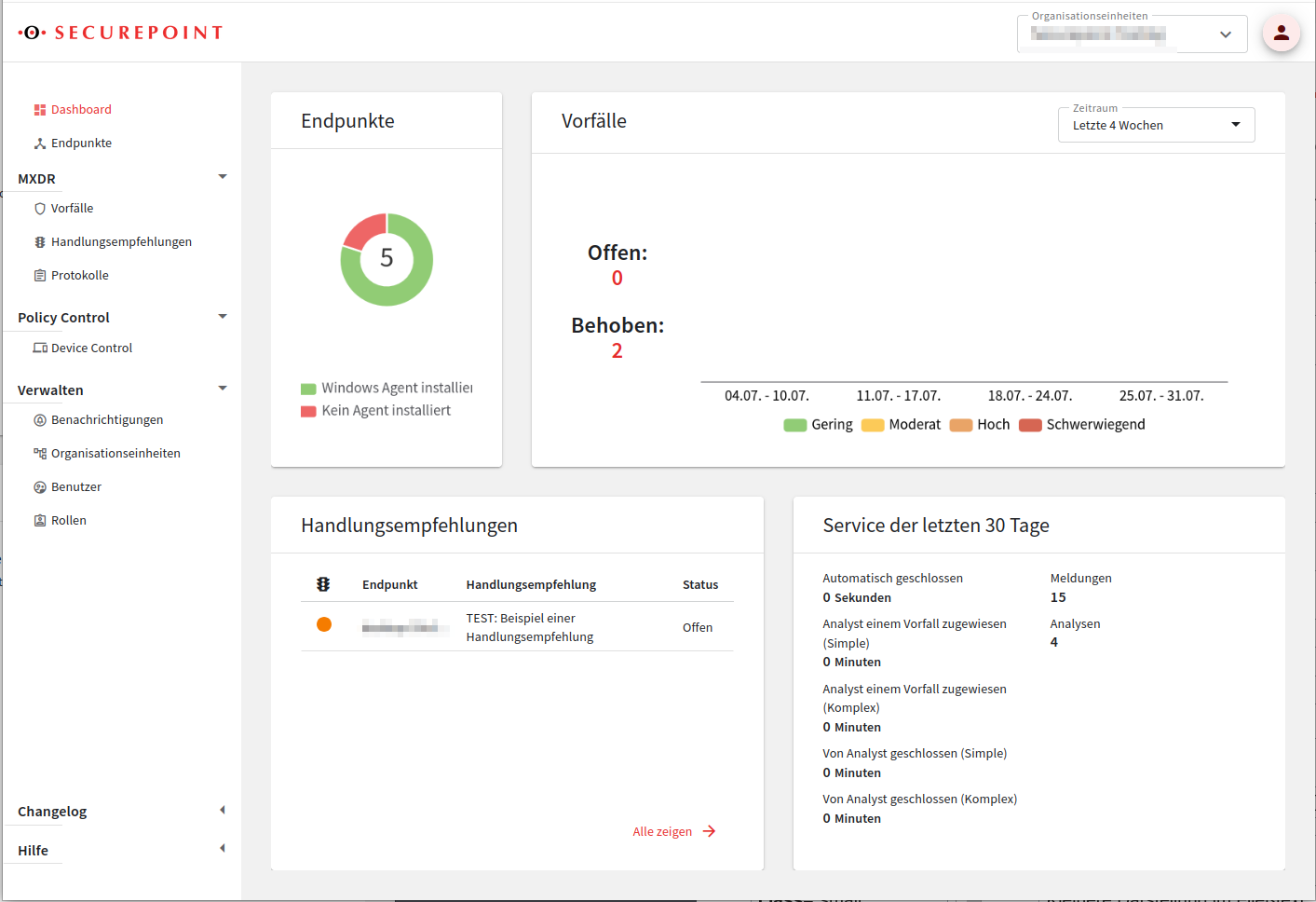Click the 'Alle zeigen' link
Screen dimensions: 1316x902
(662, 832)
